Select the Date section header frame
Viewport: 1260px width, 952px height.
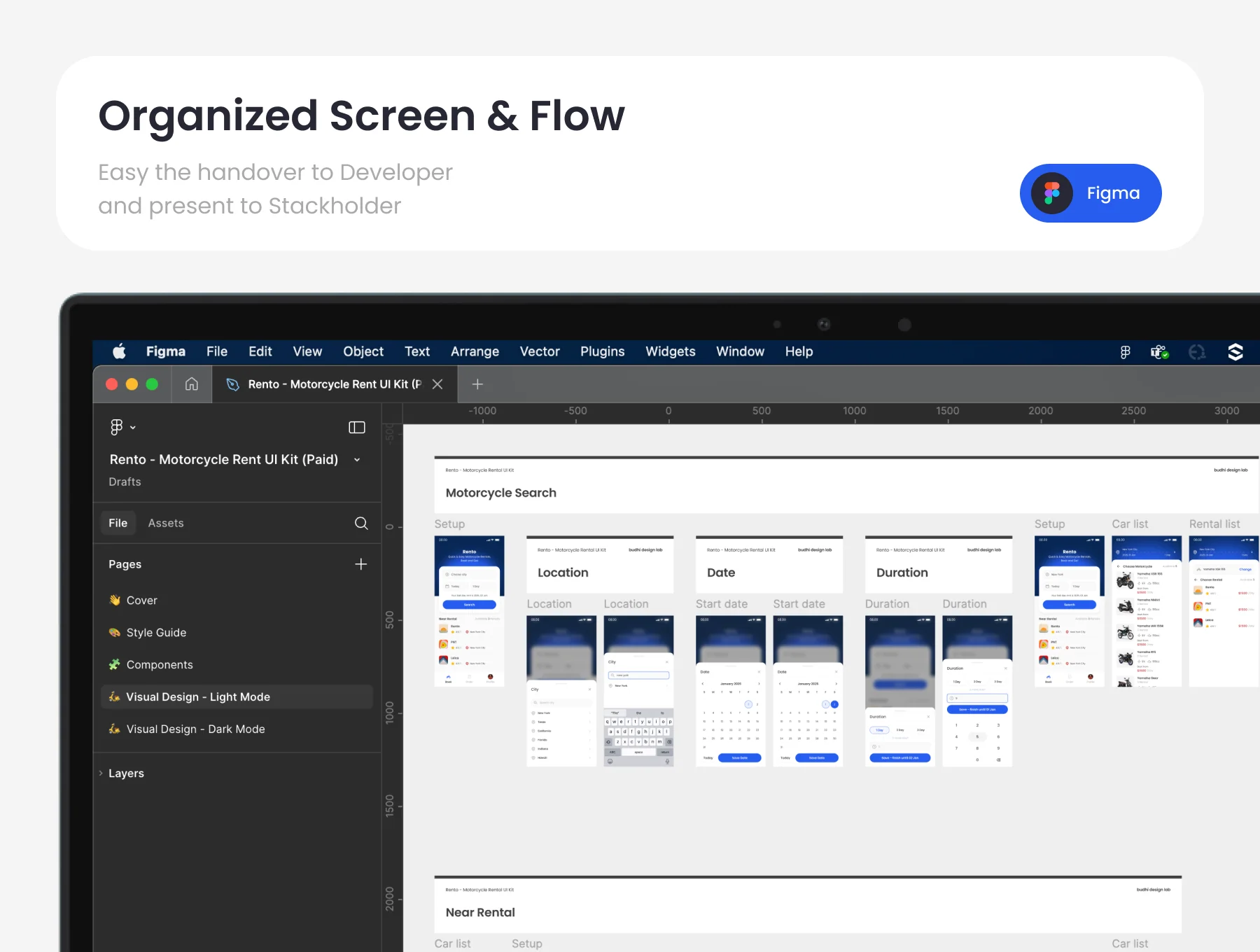click(x=769, y=565)
